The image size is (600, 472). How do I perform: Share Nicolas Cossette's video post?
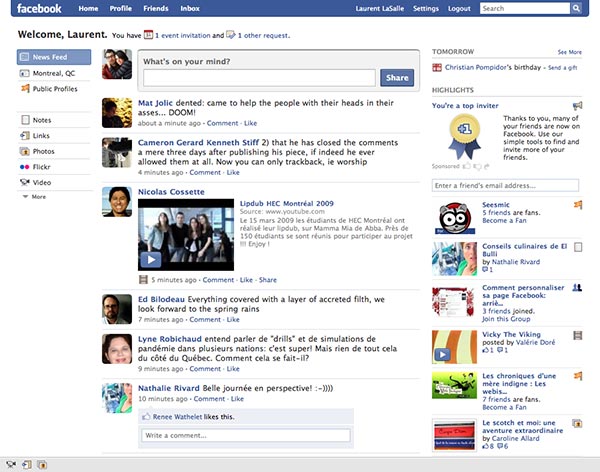tap(267, 280)
